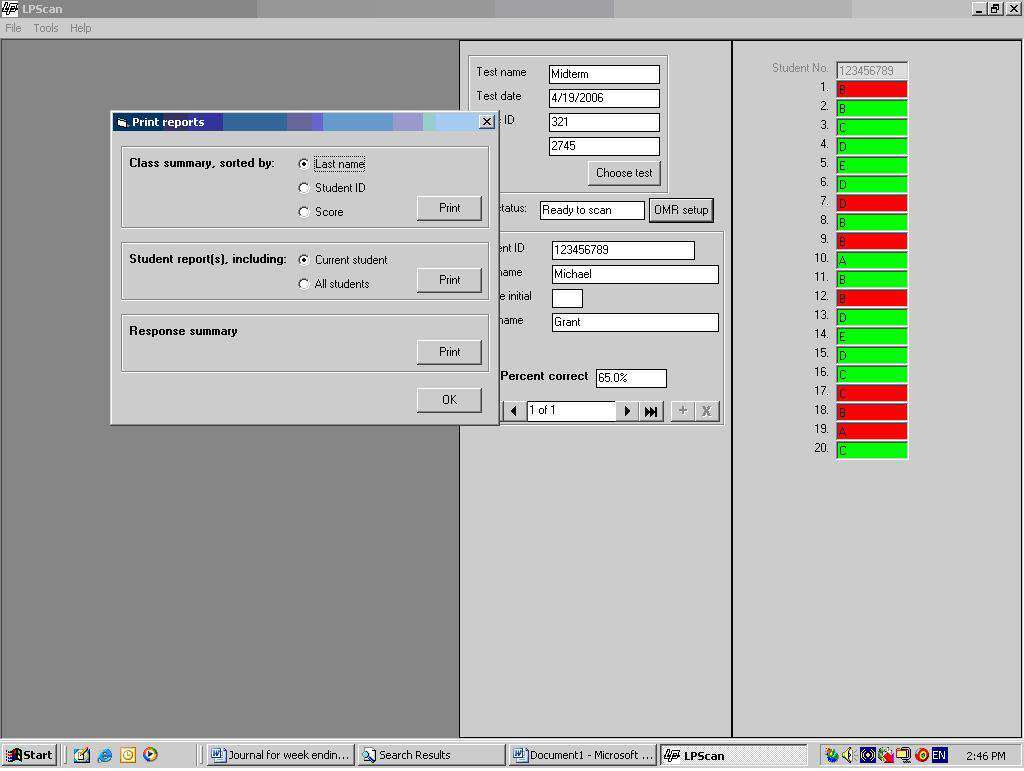Click the Test date field showing 4/19/2006
Viewport: 1024px width, 771px height.
click(x=604, y=98)
